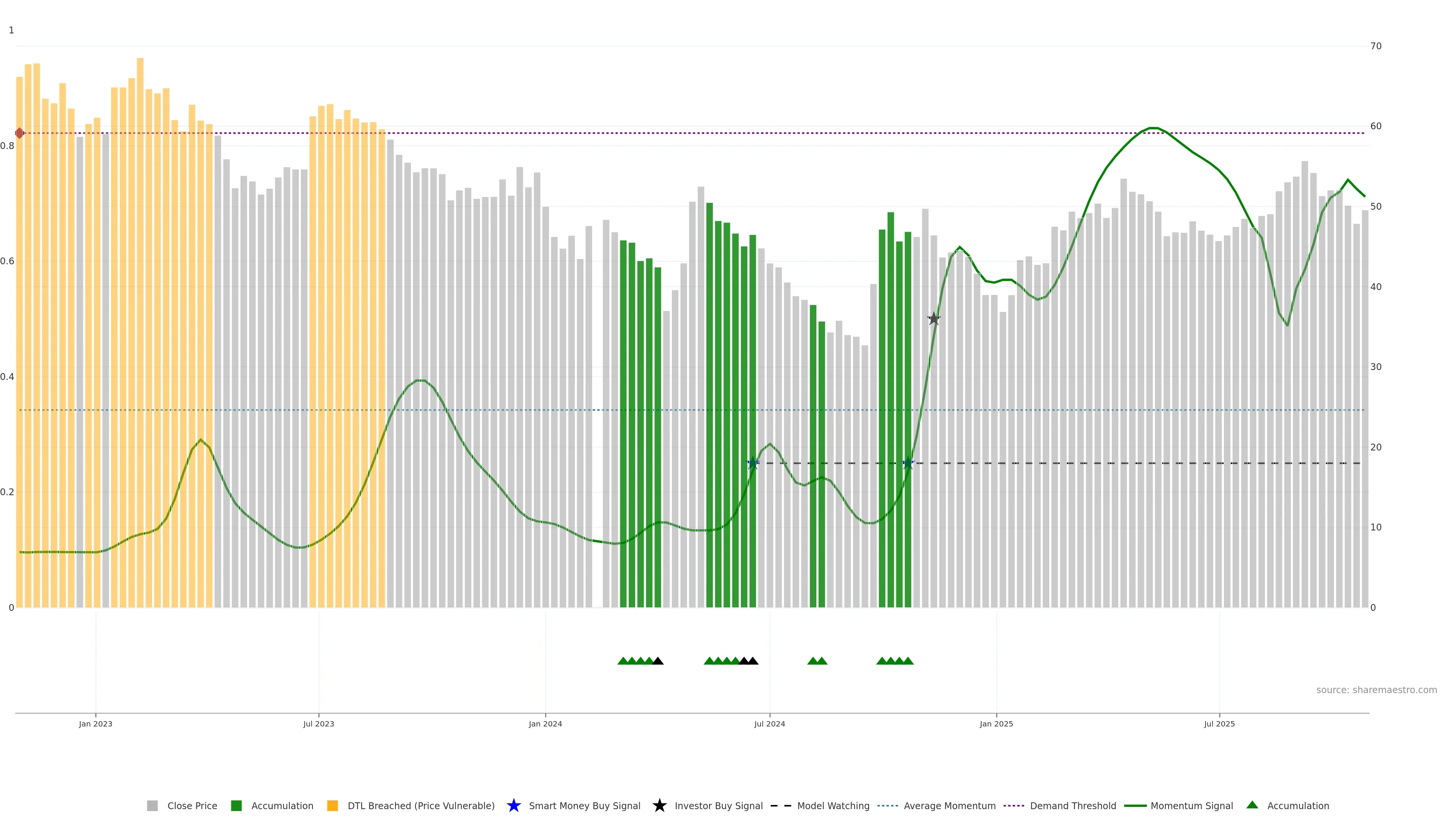Screen dimensions: 1456x819
Task: Click the orange DTL Breached color swatch
Action: click(x=333, y=805)
